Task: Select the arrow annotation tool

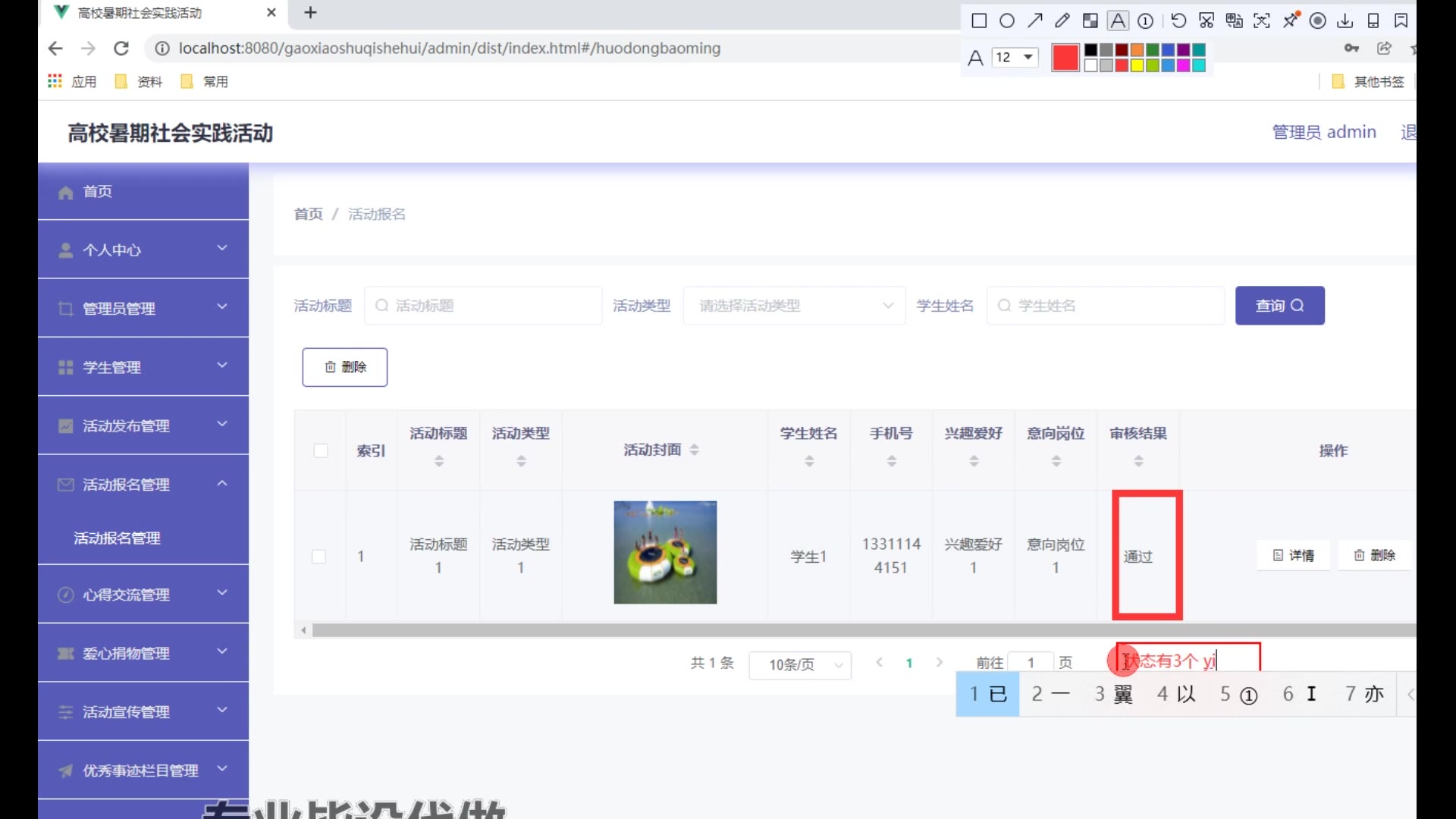Action: 1035,21
